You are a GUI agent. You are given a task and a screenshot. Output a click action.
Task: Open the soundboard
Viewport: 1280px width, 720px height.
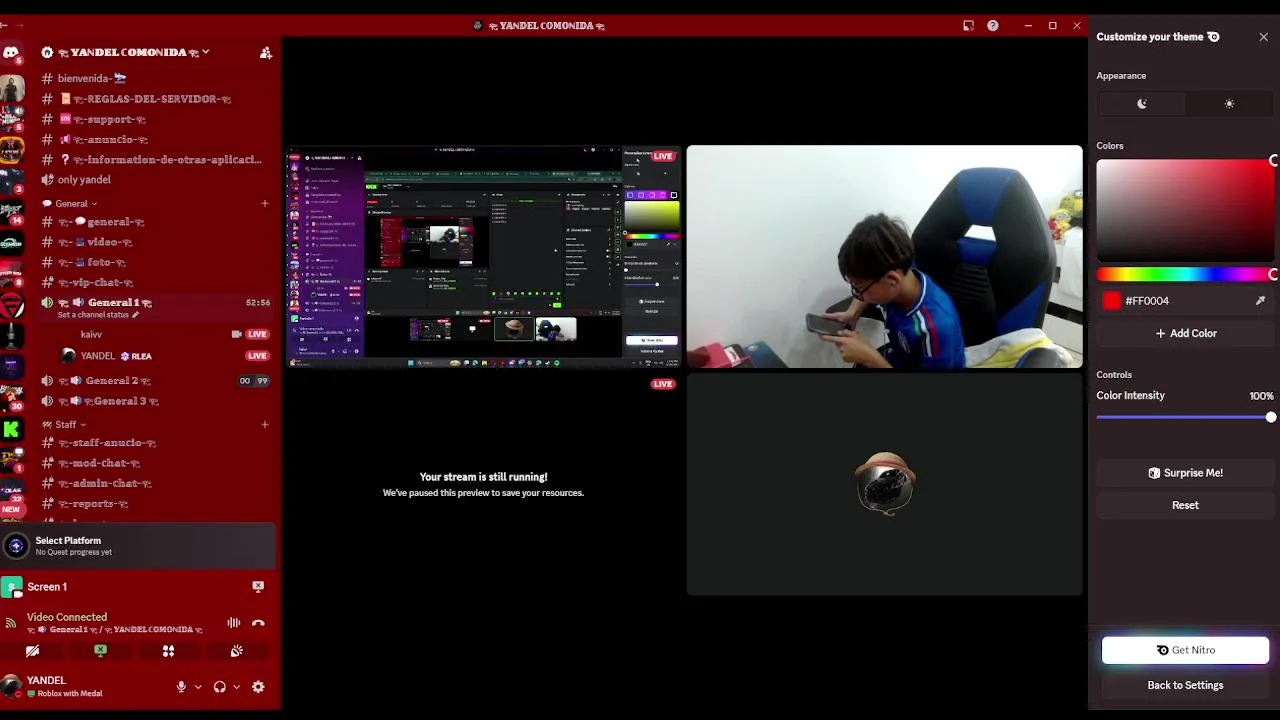pyautogui.click(x=236, y=651)
